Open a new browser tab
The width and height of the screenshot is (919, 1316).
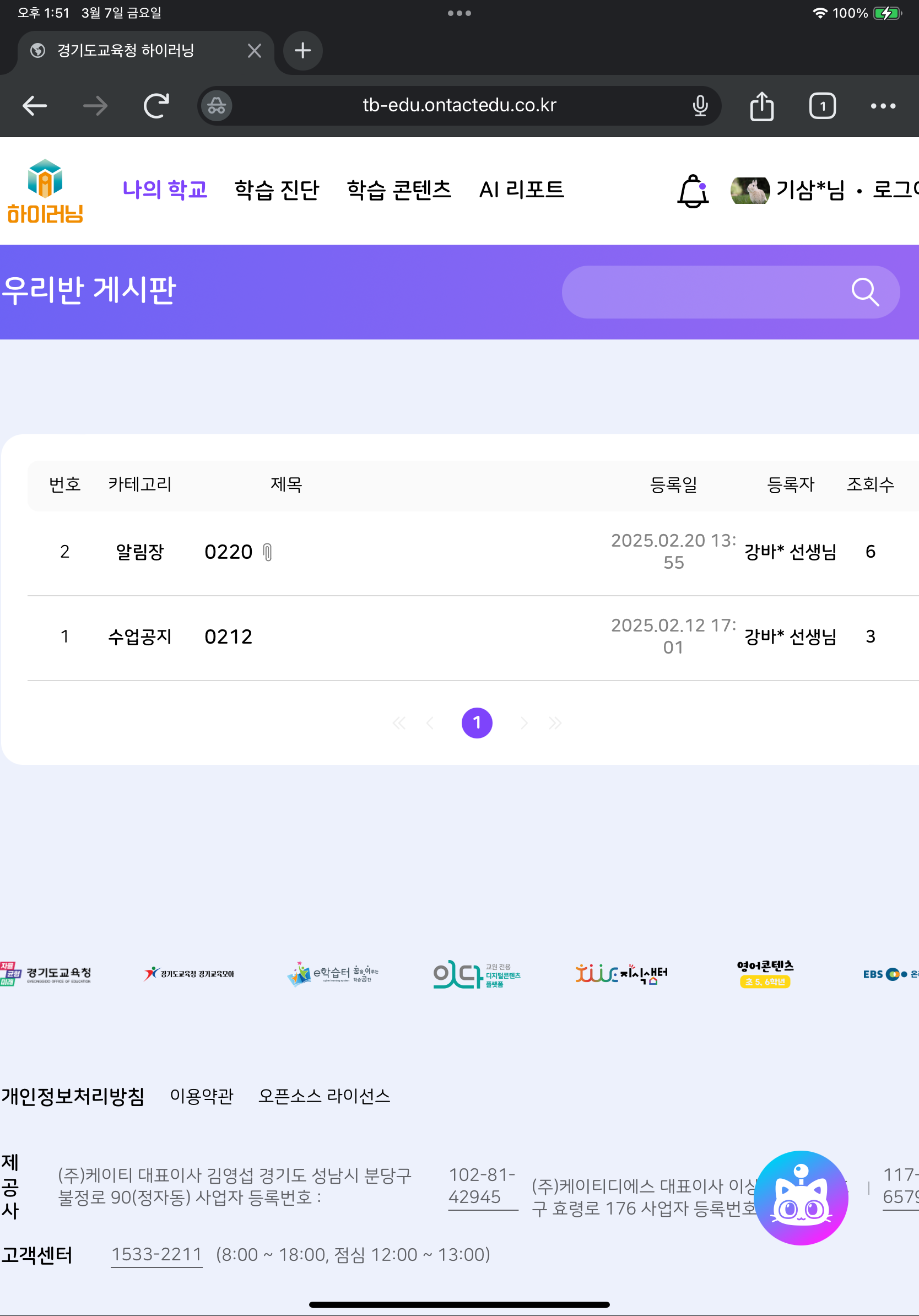[x=302, y=51]
